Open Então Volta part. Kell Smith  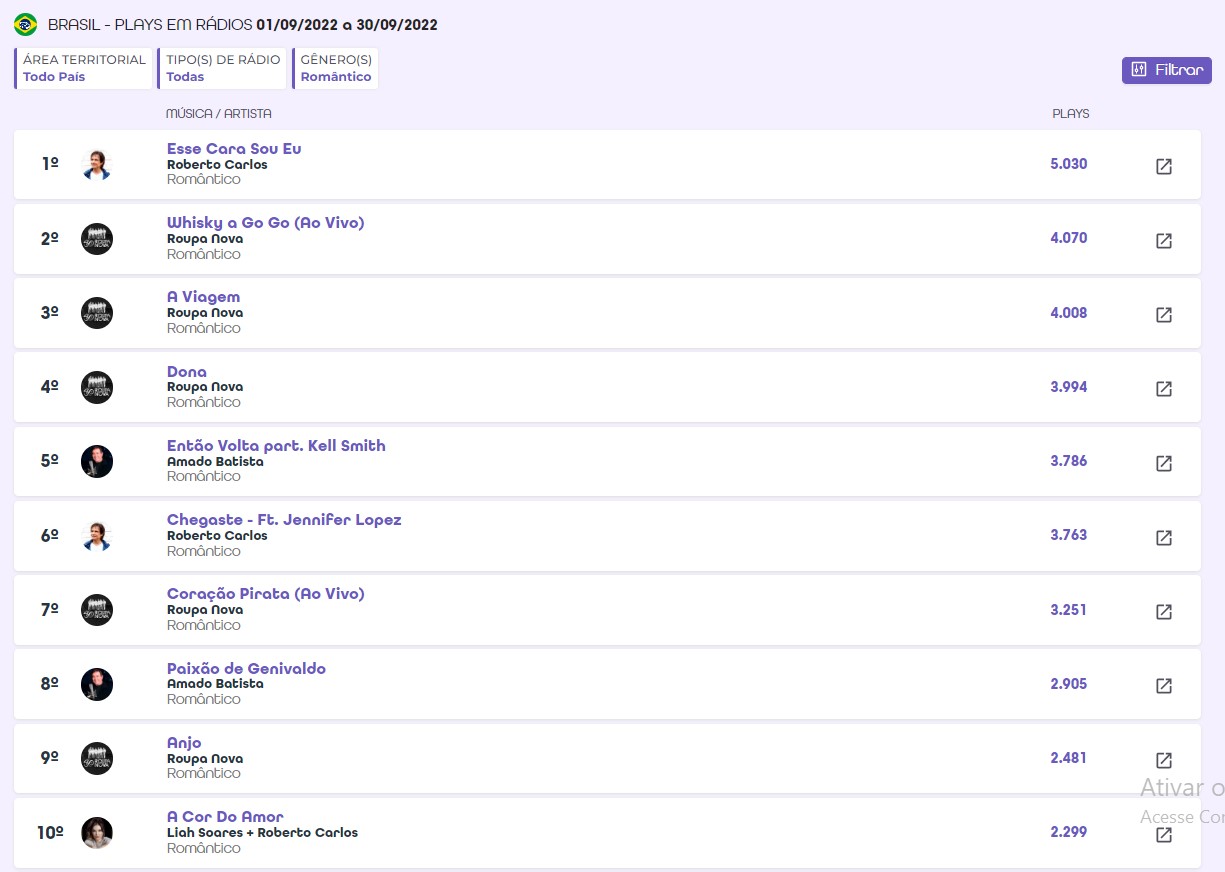coord(276,446)
